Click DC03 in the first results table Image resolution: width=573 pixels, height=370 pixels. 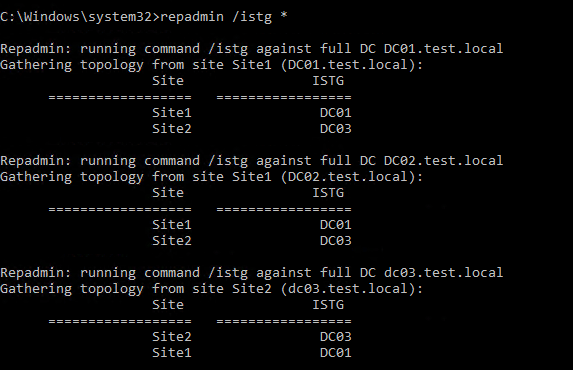click(x=335, y=129)
